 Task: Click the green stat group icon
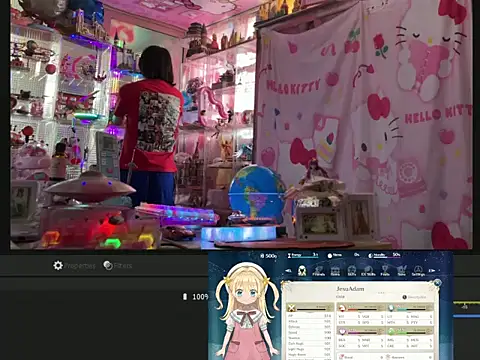(x=391, y=332)
